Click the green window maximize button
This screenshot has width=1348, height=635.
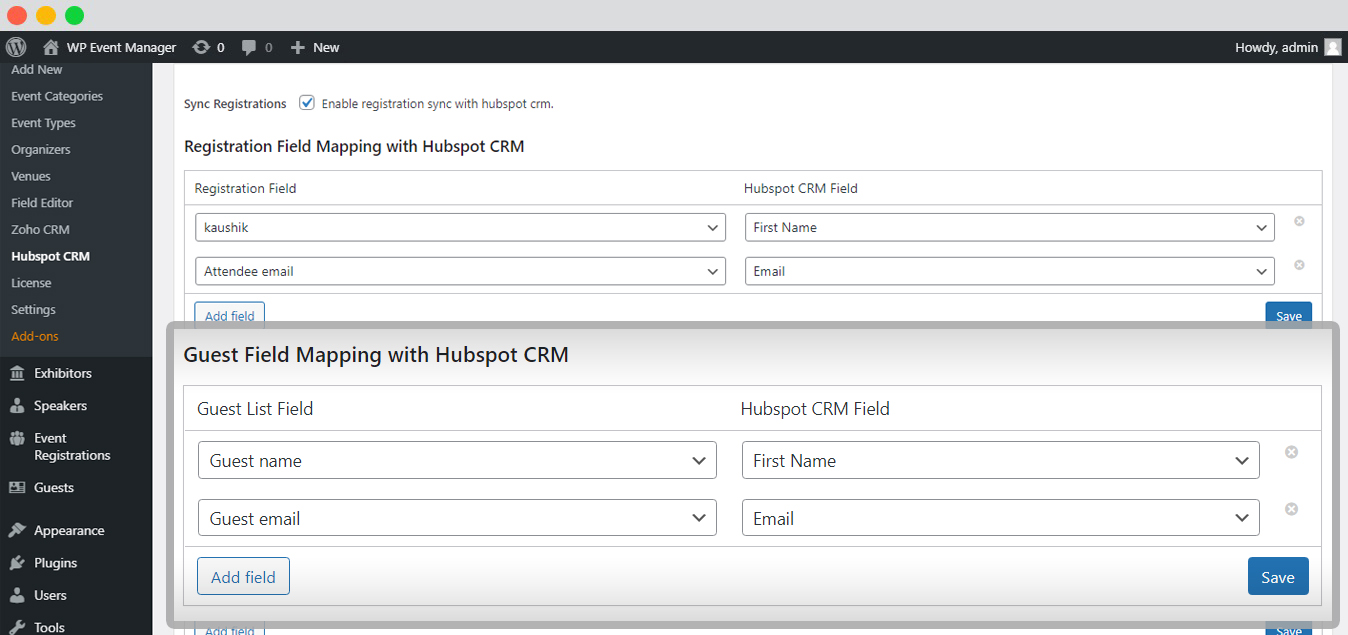point(74,15)
